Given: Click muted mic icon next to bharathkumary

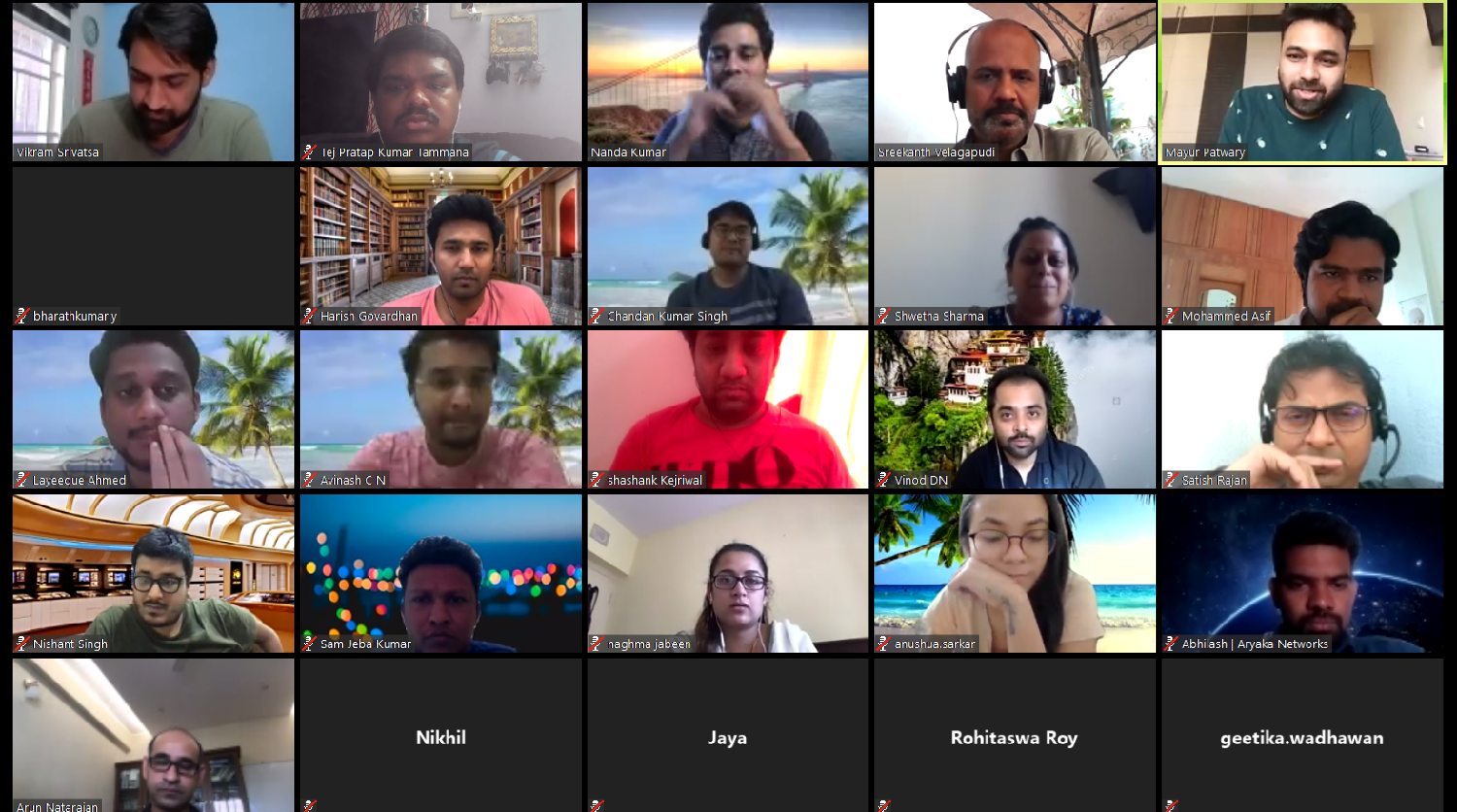Looking at the screenshot, I should point(22,317).
